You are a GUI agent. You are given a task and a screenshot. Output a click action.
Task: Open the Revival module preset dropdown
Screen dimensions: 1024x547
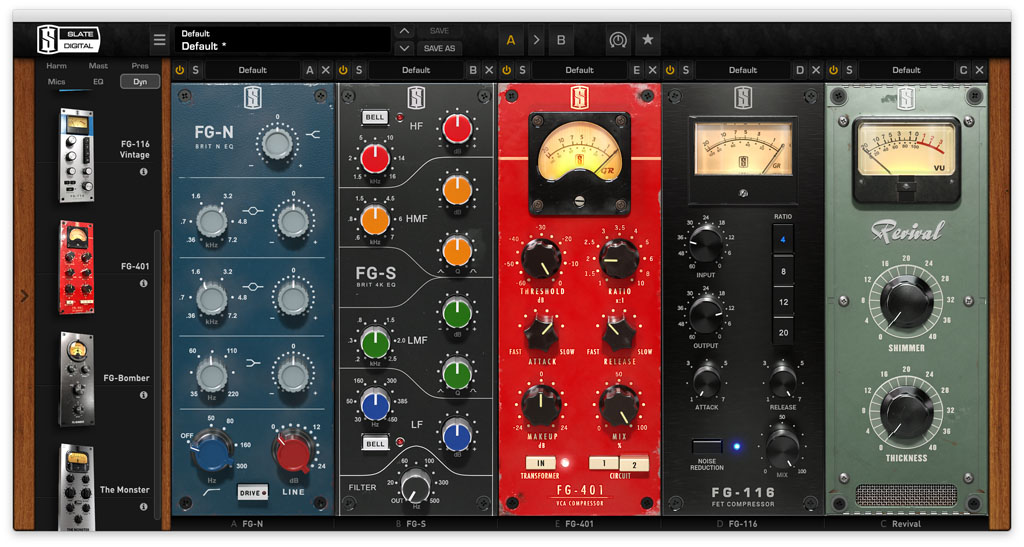906,70
